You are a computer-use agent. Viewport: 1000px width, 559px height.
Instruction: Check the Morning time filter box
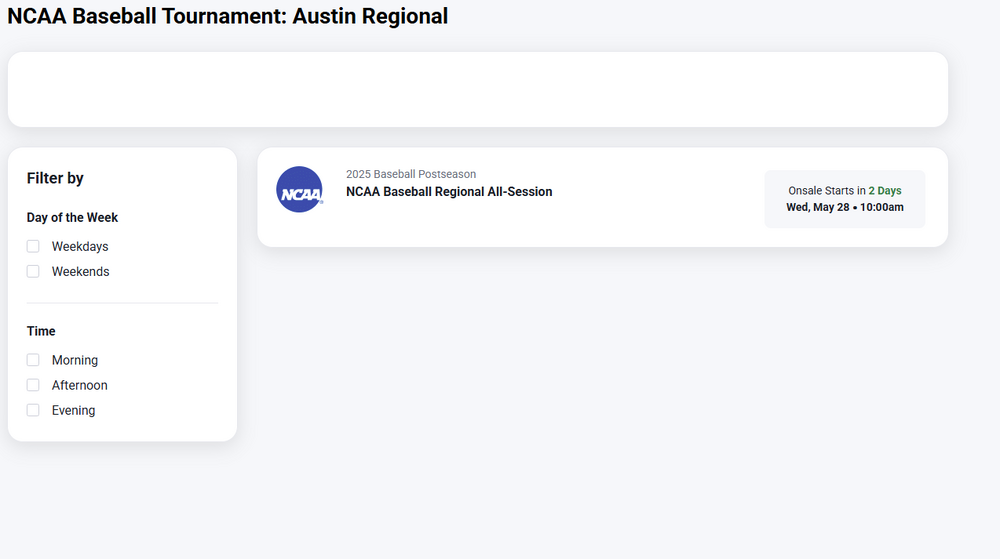coord(33,360)
